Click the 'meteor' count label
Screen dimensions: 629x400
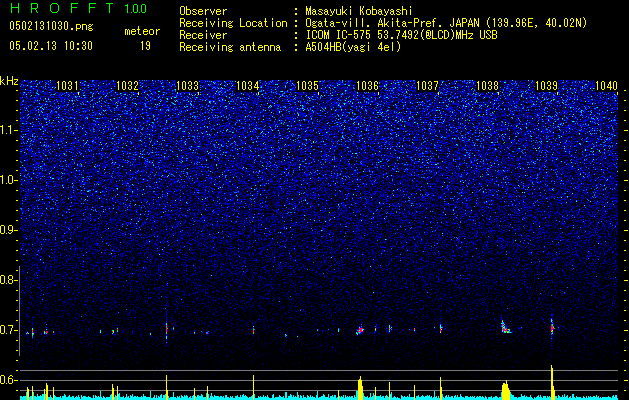[142, 31]
